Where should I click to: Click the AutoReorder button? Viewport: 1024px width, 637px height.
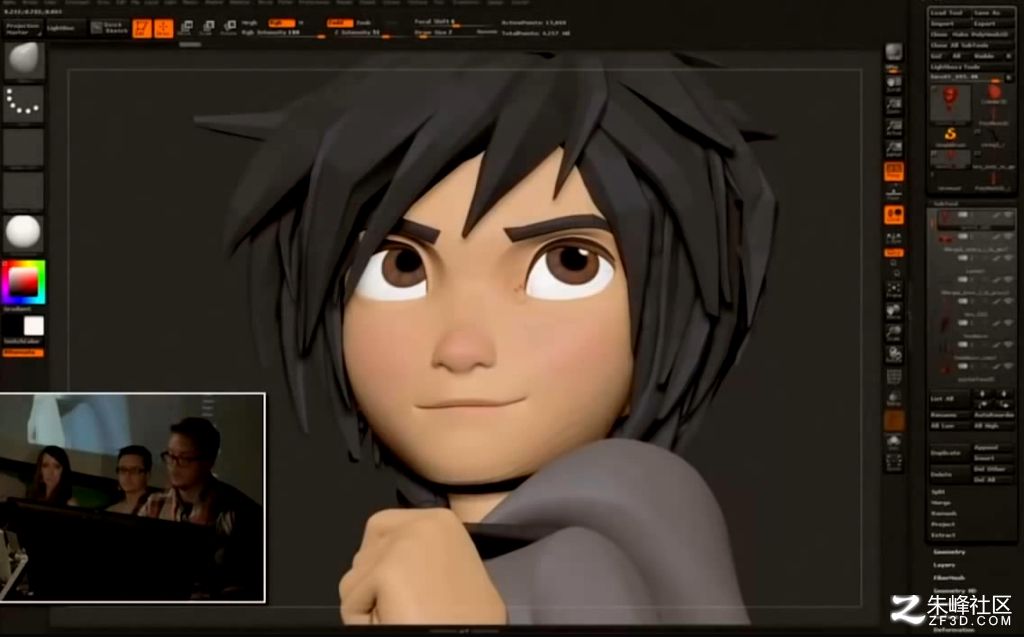point(994,415)
